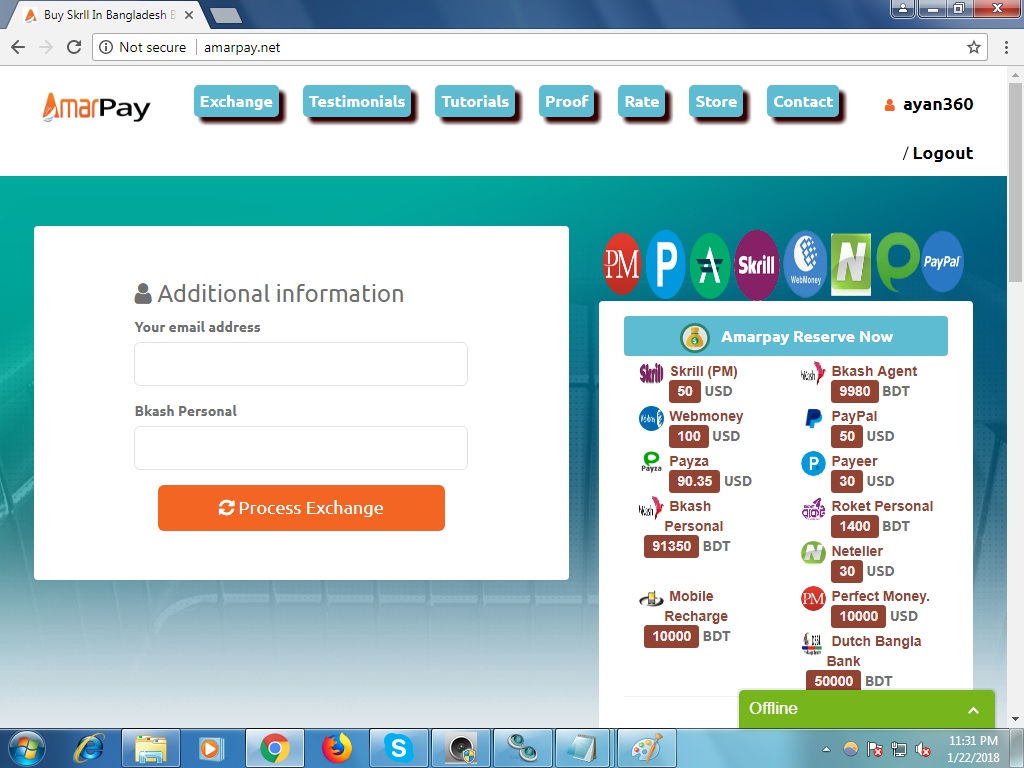Click the 9980 Bkash Agent reserve value

tap(854, 391)
